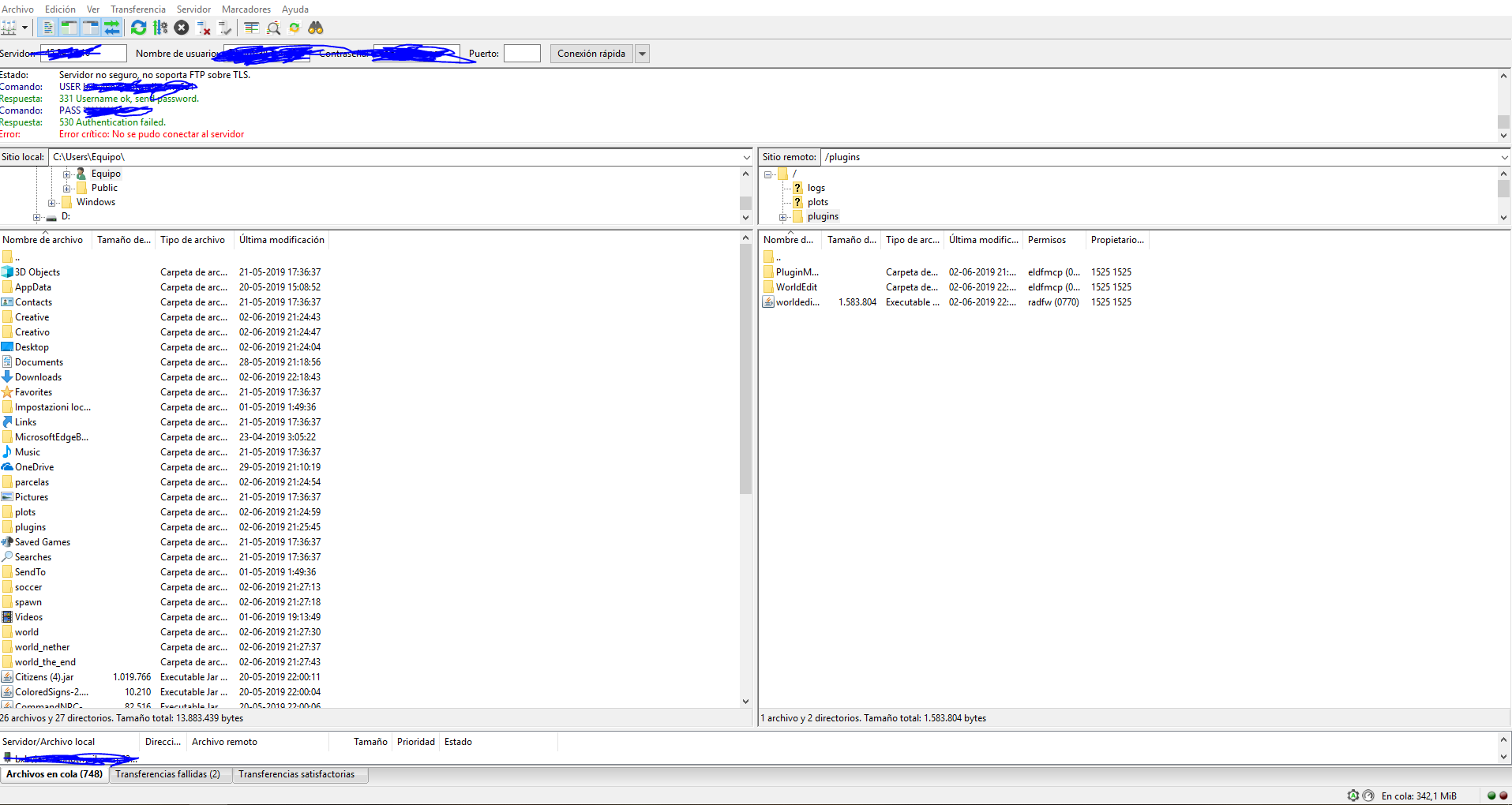This screenshot has width=1512, height=805.
Task: Select the 3D Objects folder icon
Action: click(x=7, y=272)
